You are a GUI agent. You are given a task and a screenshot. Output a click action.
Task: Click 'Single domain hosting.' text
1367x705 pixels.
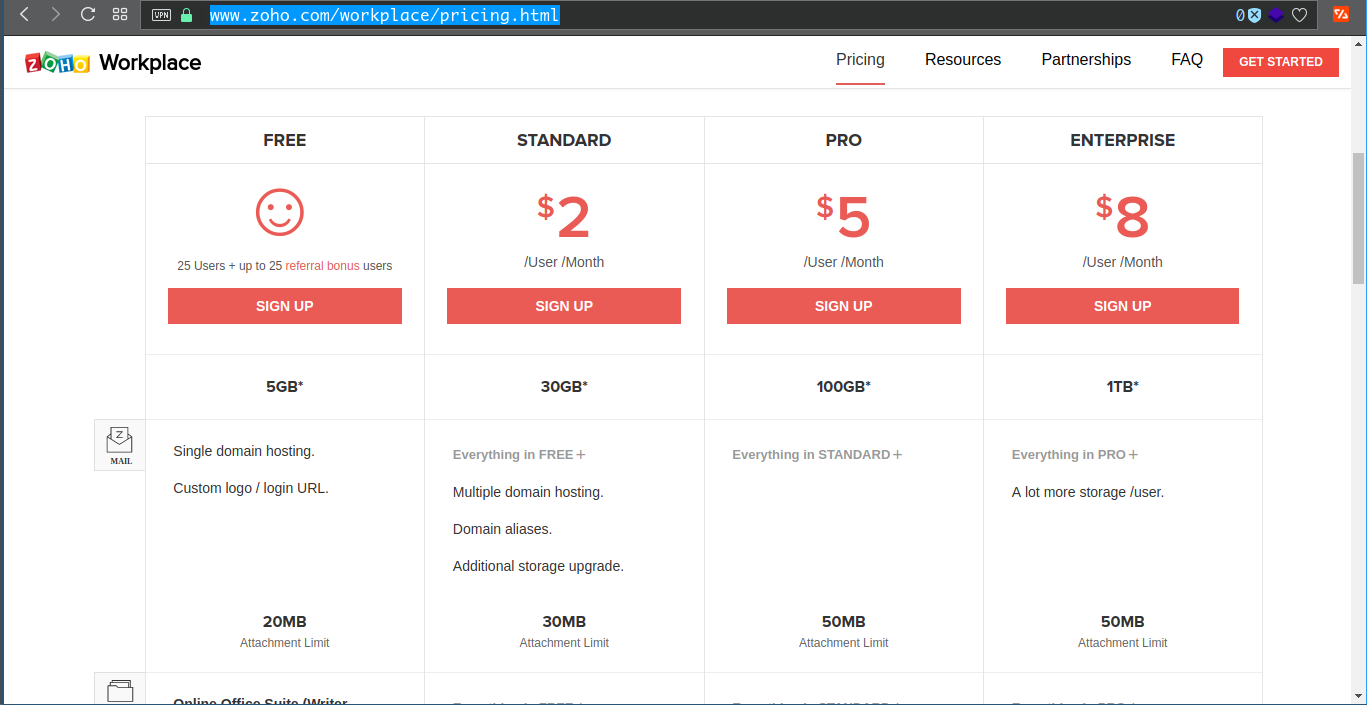(244, 451)
